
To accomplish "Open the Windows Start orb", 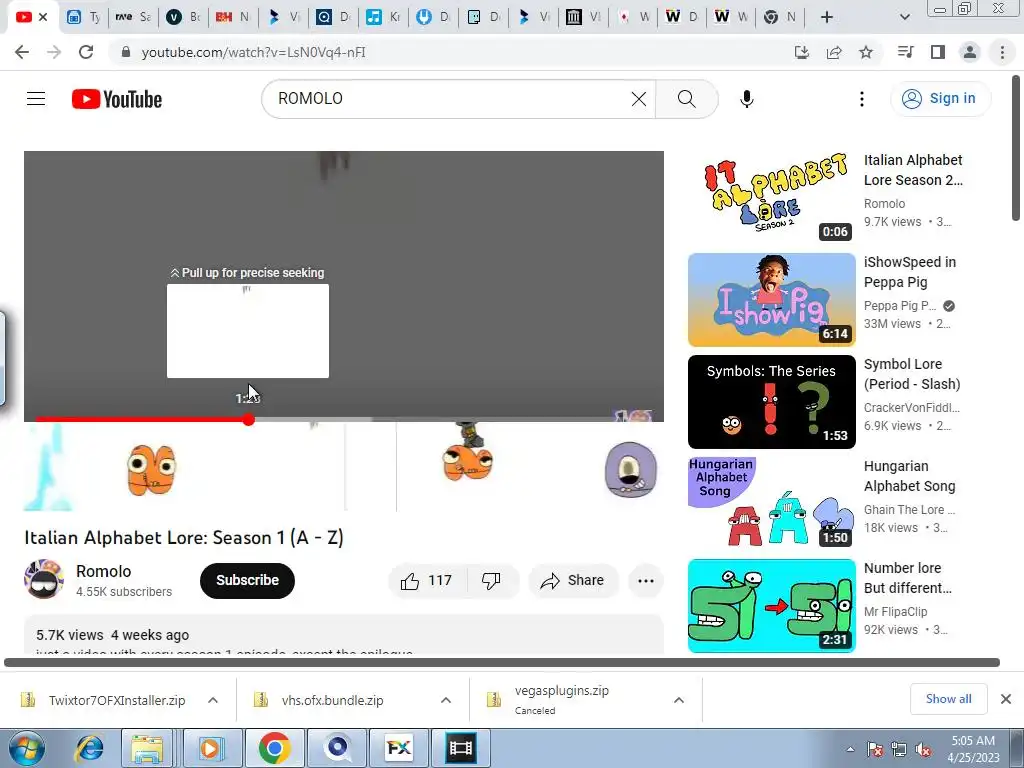I will tap(26, 748).
